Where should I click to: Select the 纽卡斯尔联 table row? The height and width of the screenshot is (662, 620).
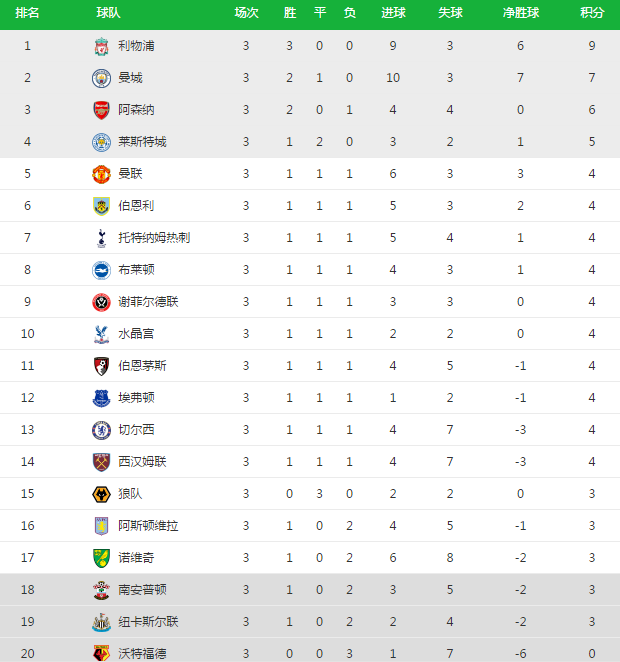coord(310,622)
